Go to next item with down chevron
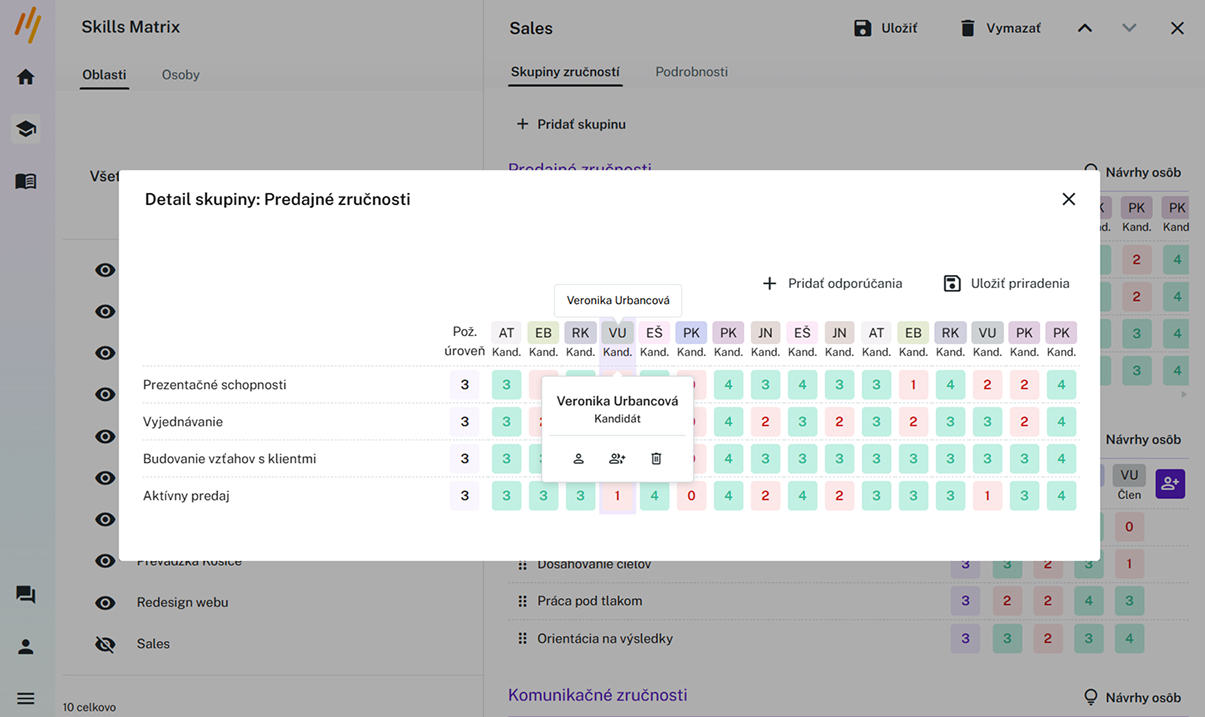1205x717 pixels. (x=1129, y=28)
